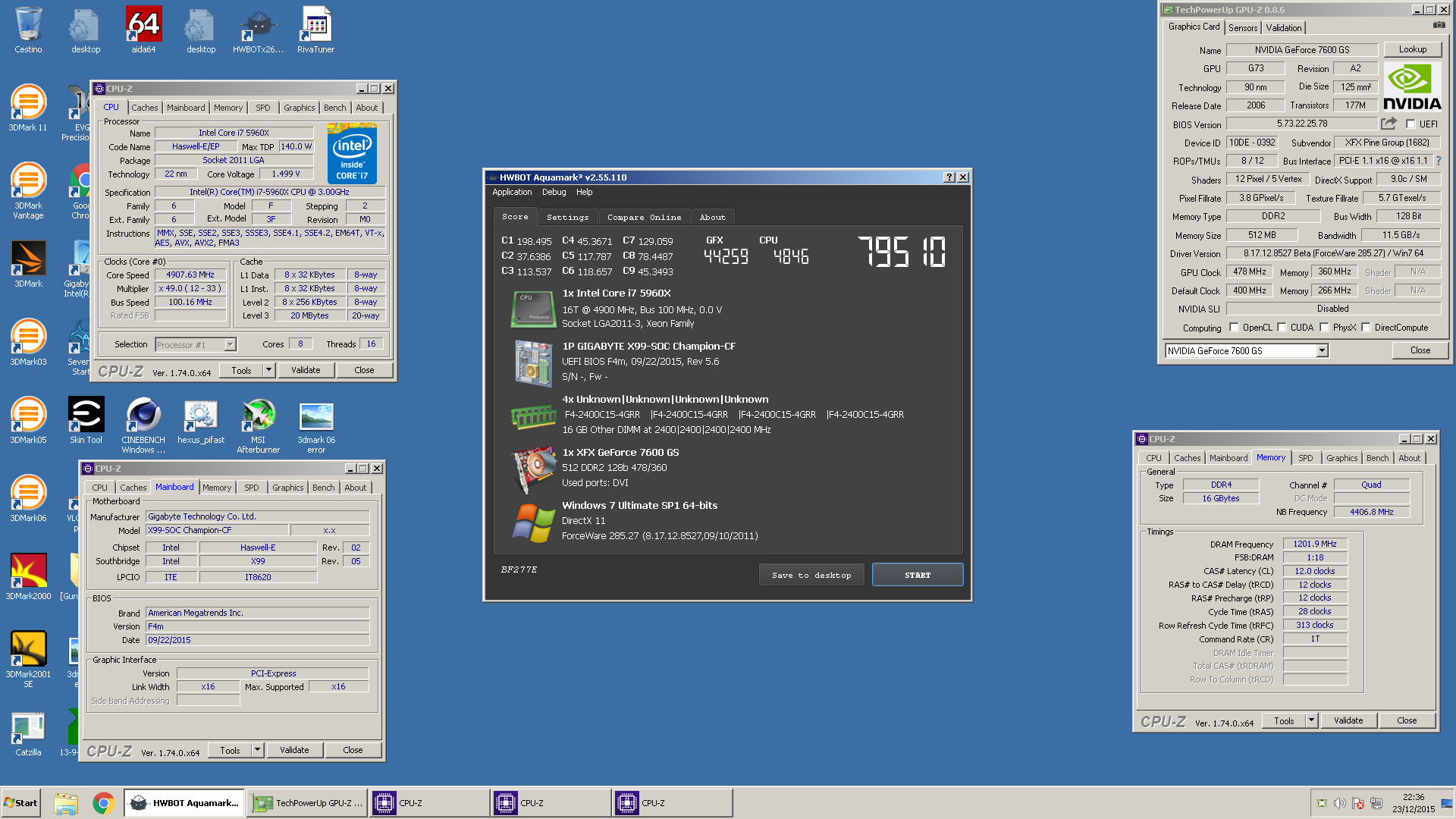
Task: Expand Tools arrow in CPU-Z Mainboard window
Action: point(257,750)
